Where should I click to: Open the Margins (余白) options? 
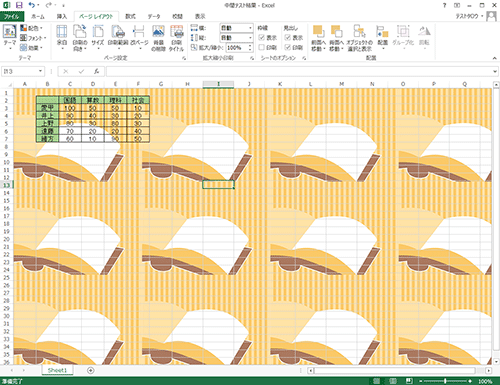(x=62, y=37)
